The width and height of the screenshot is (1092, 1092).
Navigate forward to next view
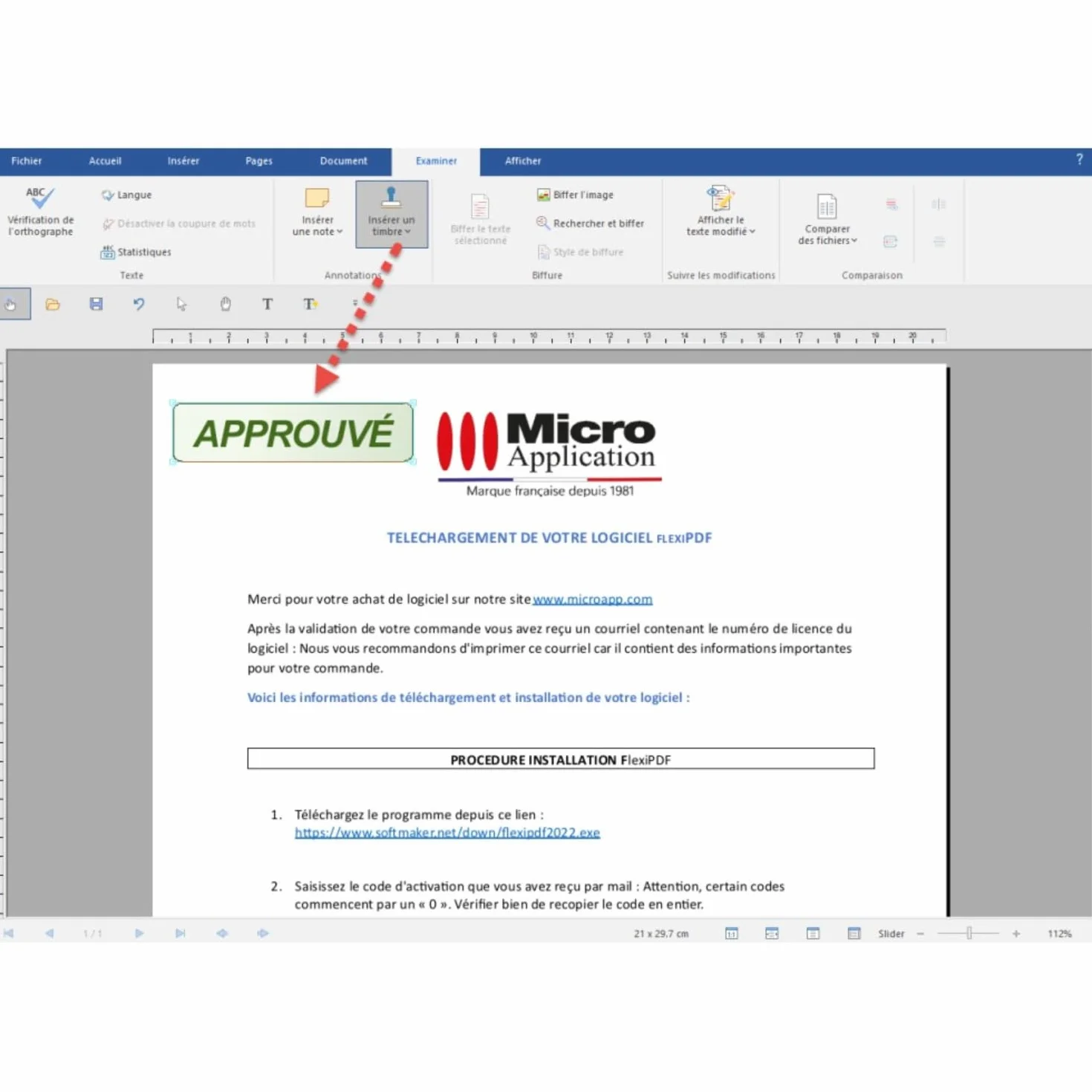(263, 934)
